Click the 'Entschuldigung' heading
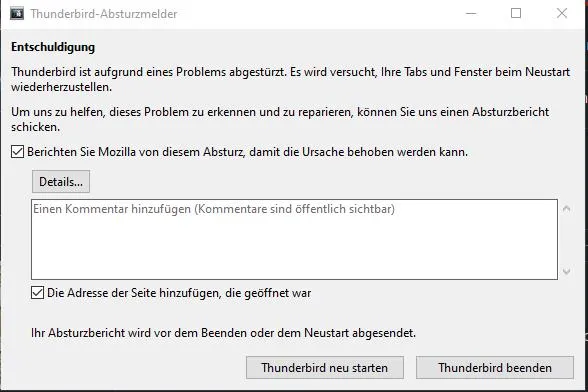Viewport: 588px width, 392px height. [x=53, y=47]
